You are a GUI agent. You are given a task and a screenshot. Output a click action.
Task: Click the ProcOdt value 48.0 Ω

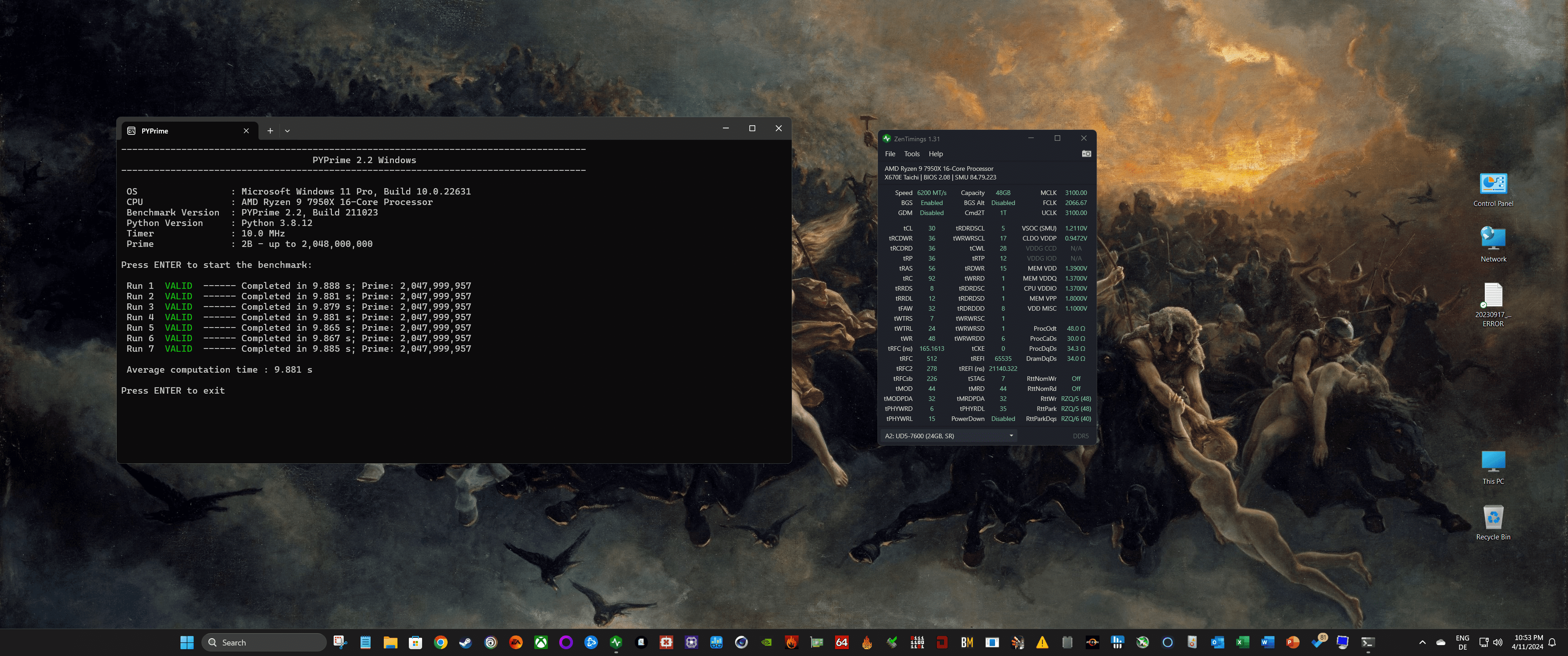1076,328
